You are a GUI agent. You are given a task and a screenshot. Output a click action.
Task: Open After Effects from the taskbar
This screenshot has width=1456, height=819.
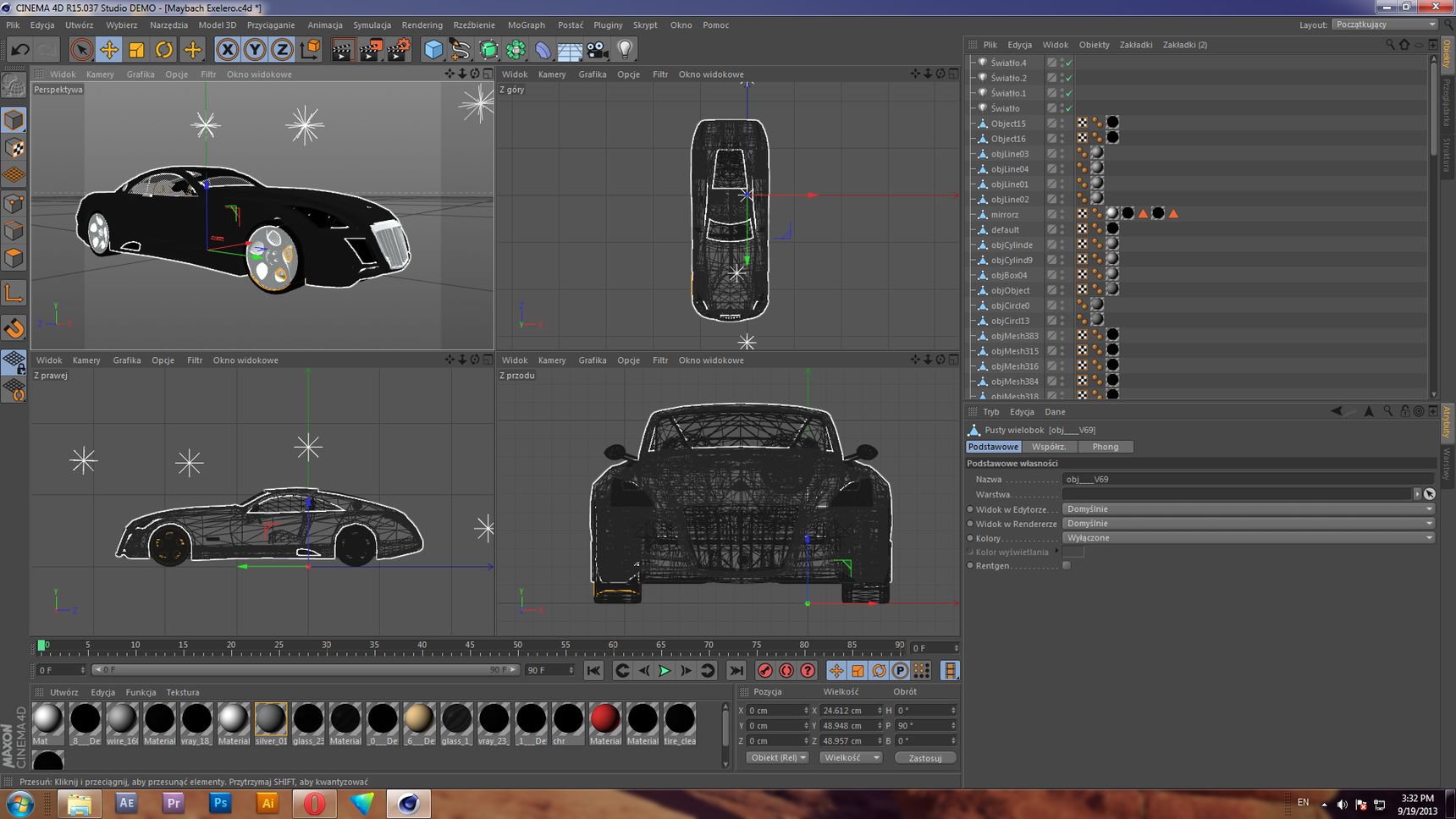pyautogui.click(x=126, y=803)
